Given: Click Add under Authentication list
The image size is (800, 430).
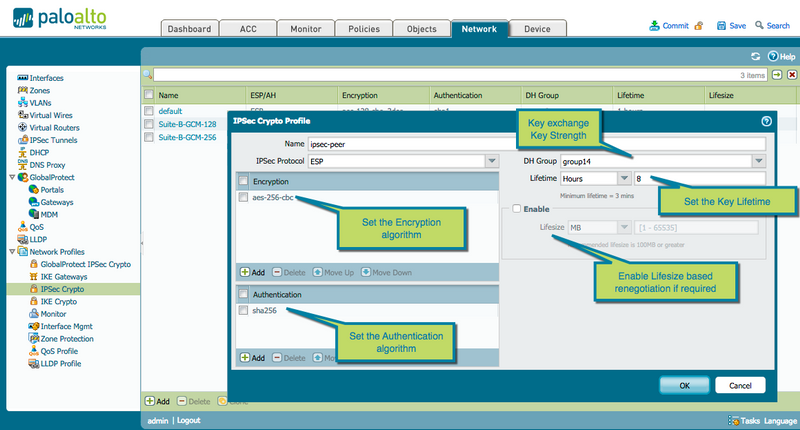Looking at the screenshot, I should (253, 358).
